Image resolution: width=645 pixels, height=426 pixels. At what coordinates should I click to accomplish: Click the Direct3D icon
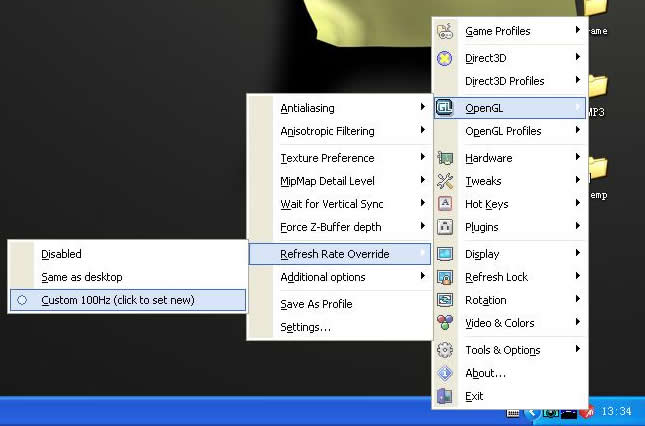(446, 58)
